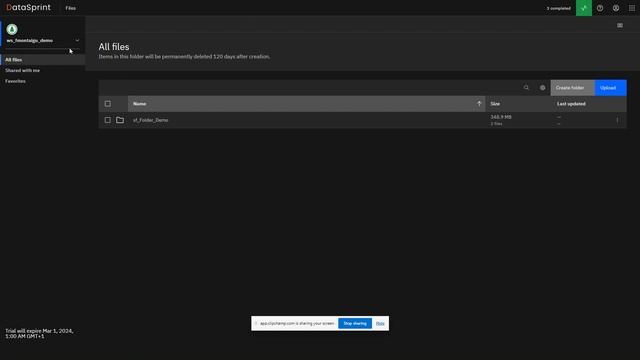Open the user profile icon
This screenshot has height=360, width=640.
(616, 8)
